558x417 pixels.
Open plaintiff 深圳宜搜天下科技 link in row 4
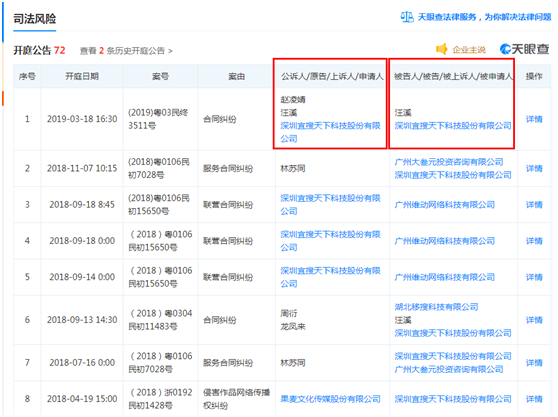pos(330,241)
